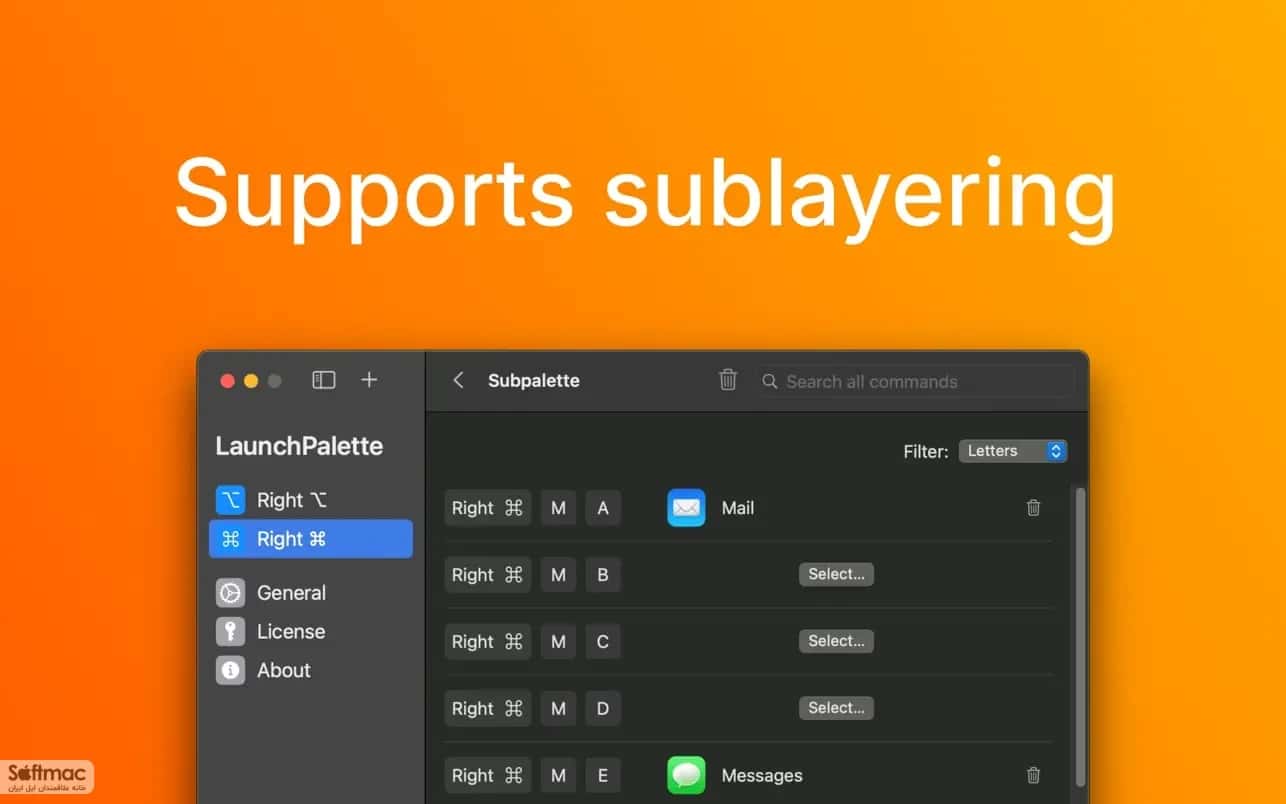Click the Filter: label
Screen dimensions: 1286x804
tap(926, 452)
